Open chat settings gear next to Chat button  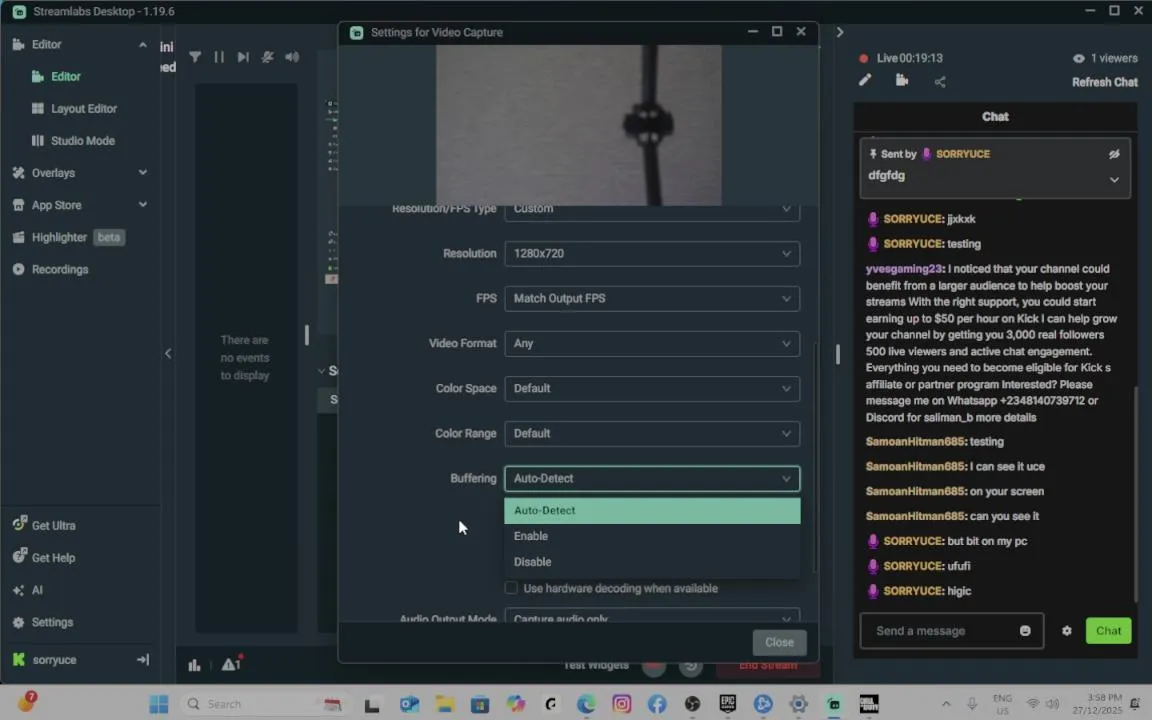[1066, 630]
